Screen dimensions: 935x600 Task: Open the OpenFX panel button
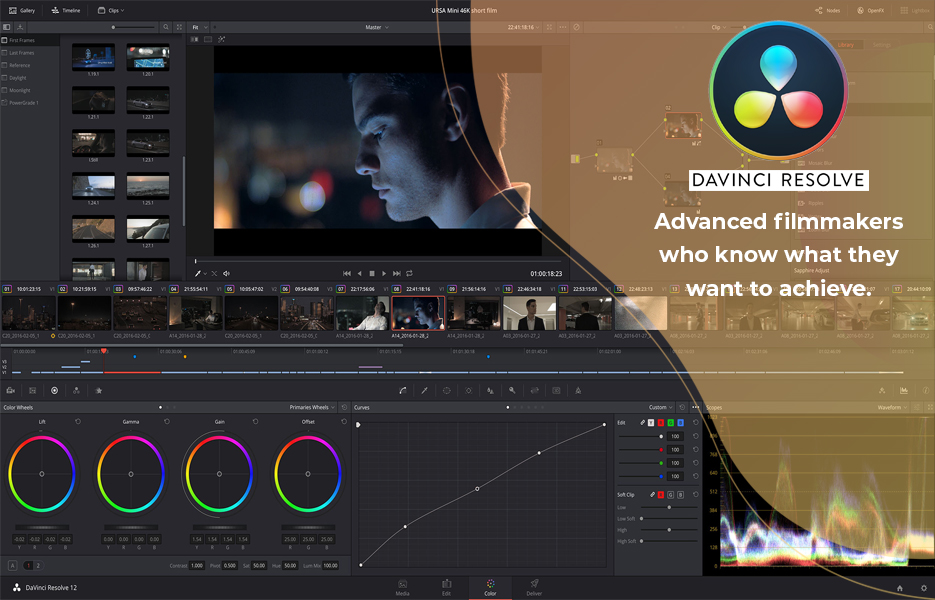coord(871,10)
